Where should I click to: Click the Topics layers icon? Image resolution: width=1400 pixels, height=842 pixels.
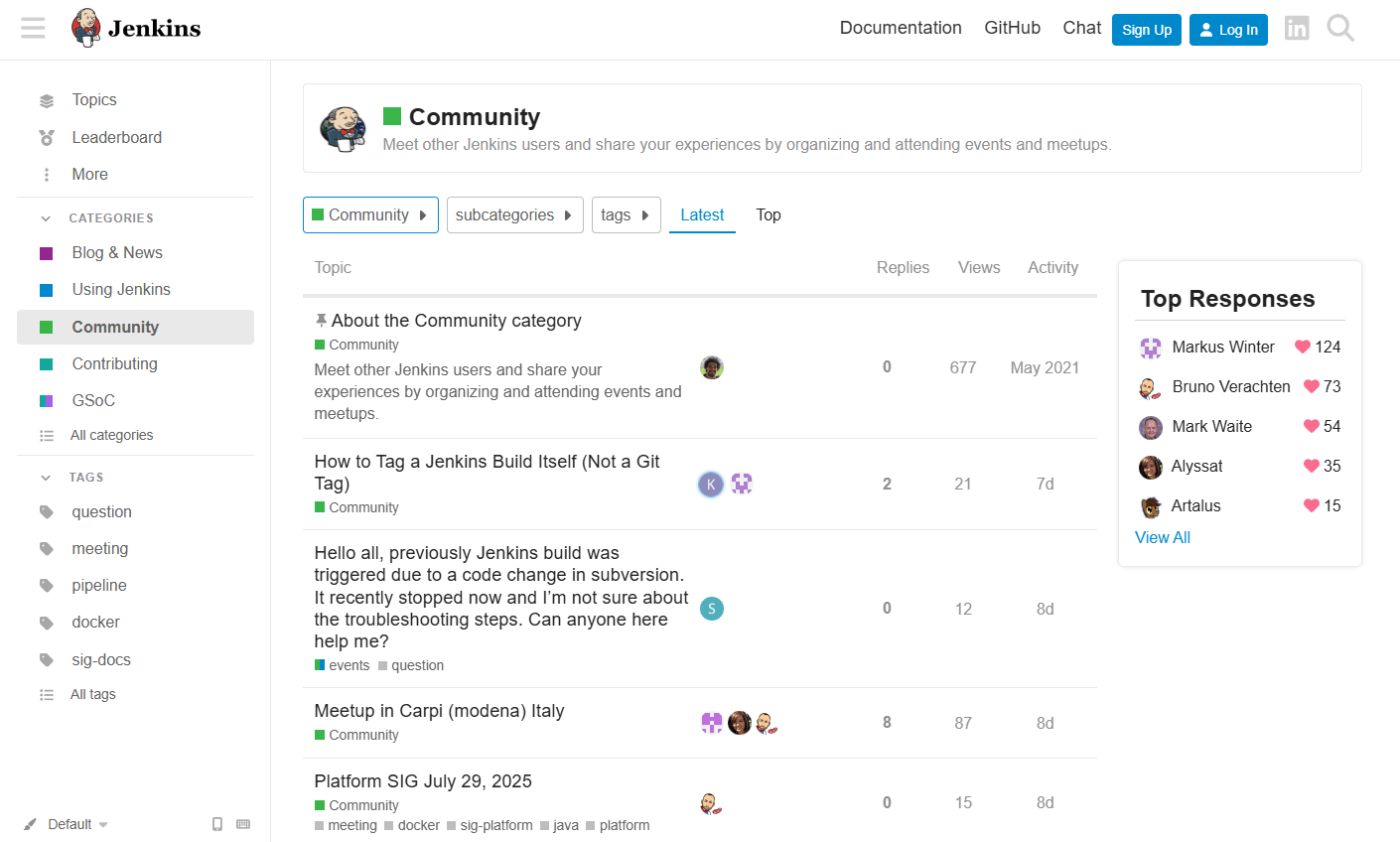click(47, 100)
